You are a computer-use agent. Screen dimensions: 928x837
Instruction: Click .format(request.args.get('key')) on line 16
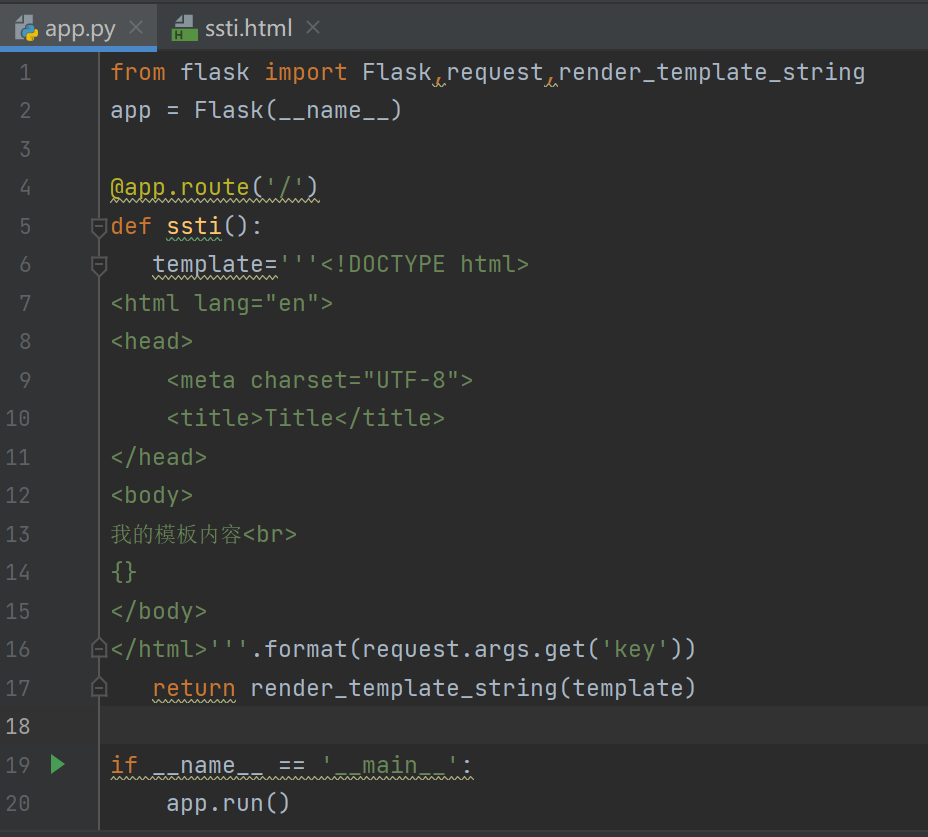[473, 649]
